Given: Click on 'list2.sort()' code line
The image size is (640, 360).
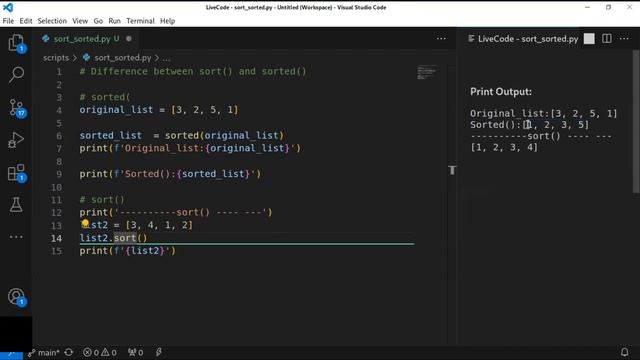Looking at the screenshot, I should 113,238.
